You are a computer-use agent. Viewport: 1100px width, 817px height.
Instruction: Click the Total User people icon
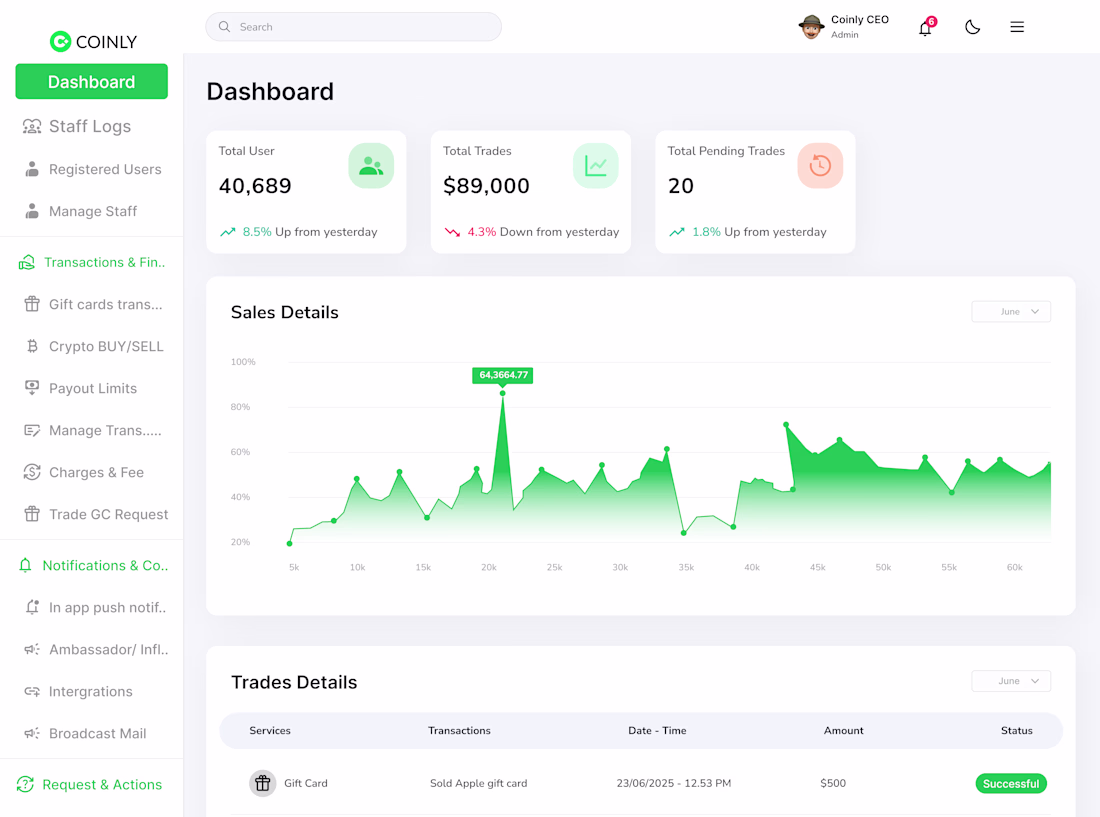371,166
